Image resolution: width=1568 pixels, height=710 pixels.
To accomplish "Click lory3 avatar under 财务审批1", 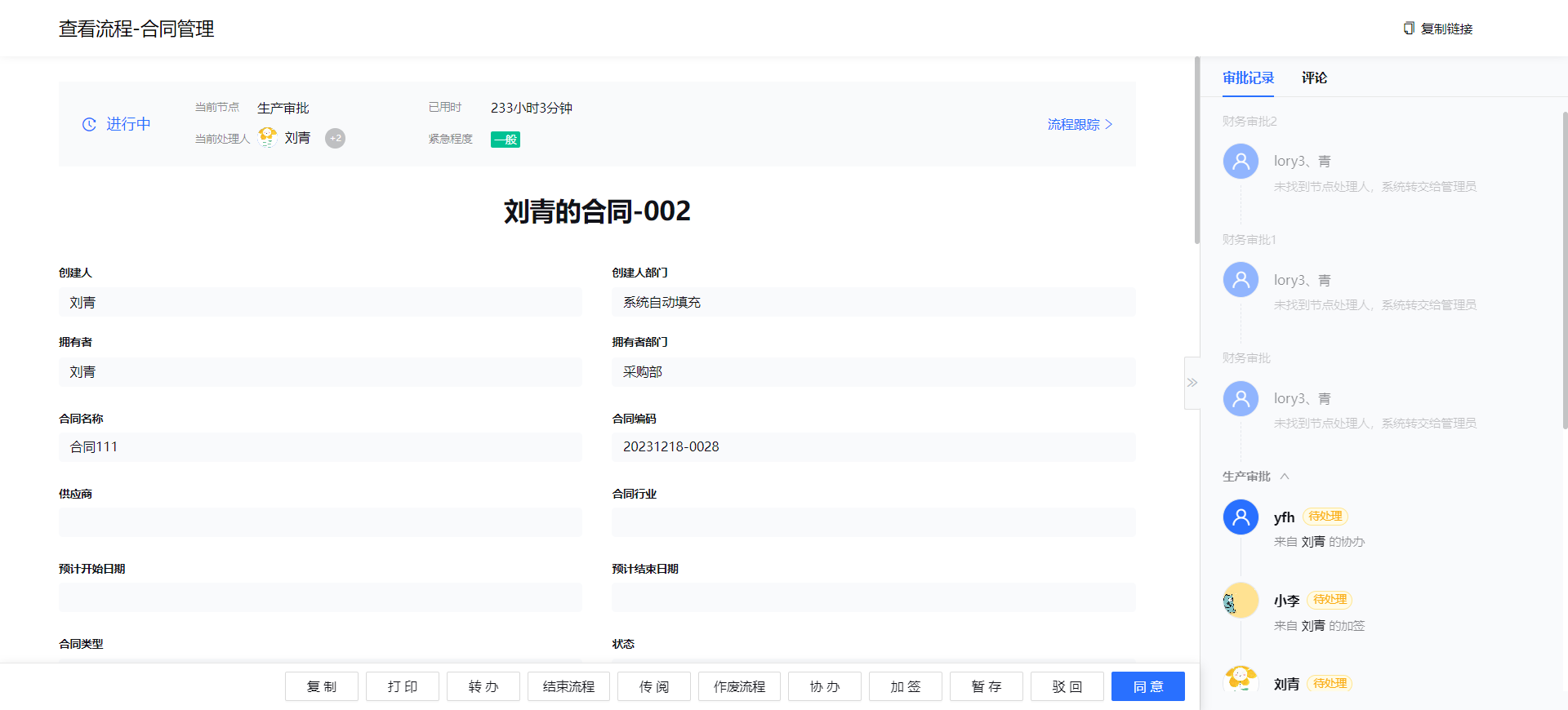I will click(x=1241, y=280).
